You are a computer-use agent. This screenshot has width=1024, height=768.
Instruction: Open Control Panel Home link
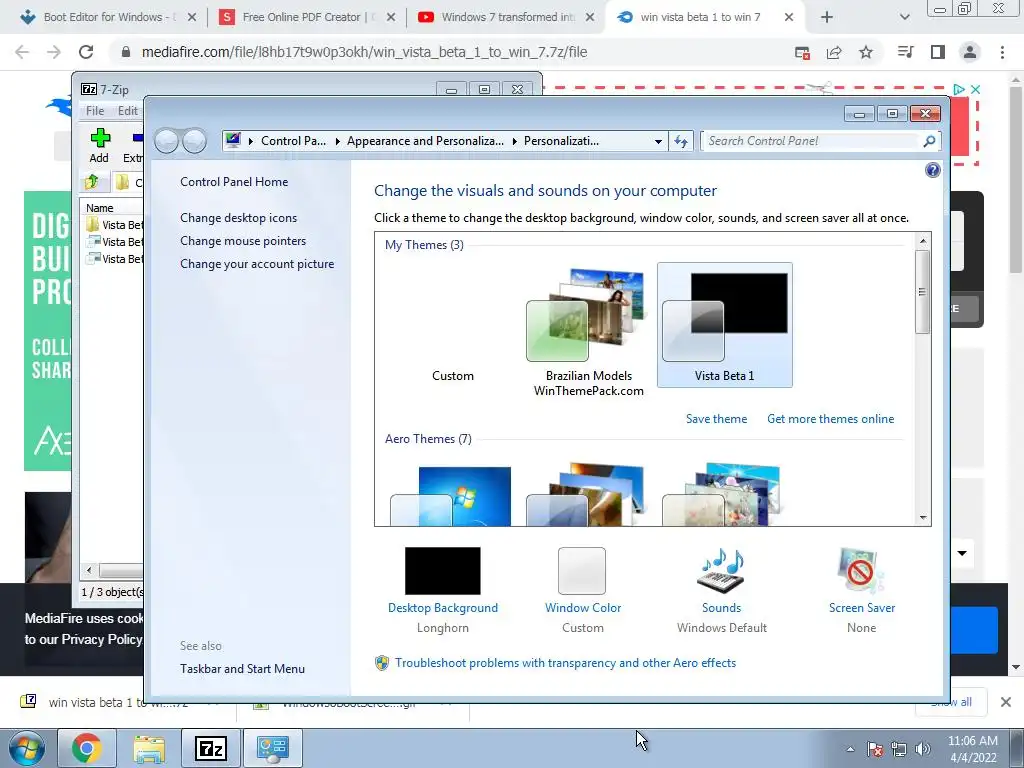coord(234,182)
